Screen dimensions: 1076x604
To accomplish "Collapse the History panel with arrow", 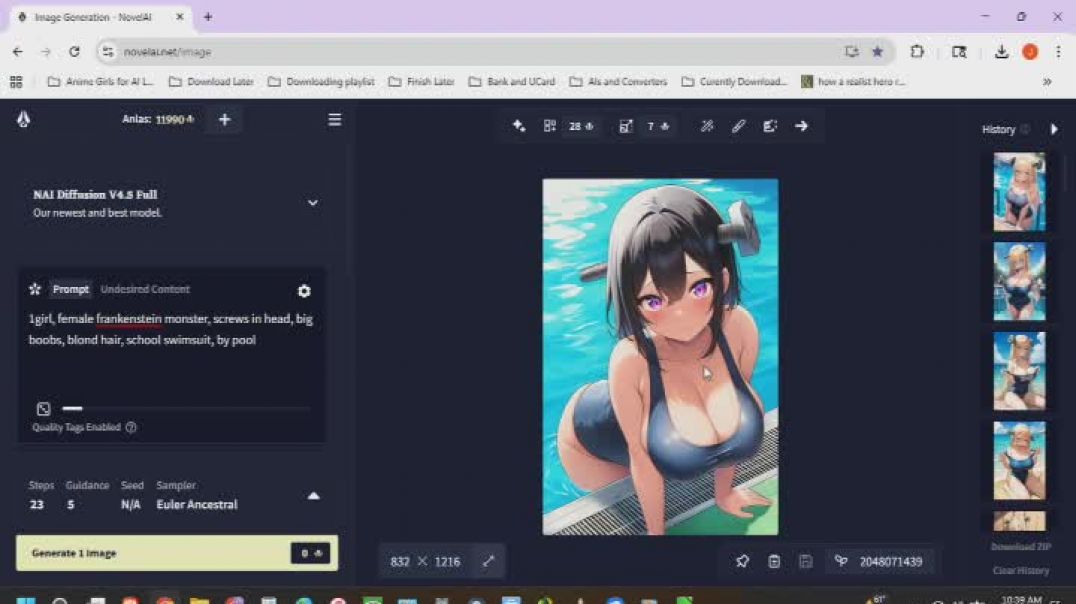I will click(1054, 129).
